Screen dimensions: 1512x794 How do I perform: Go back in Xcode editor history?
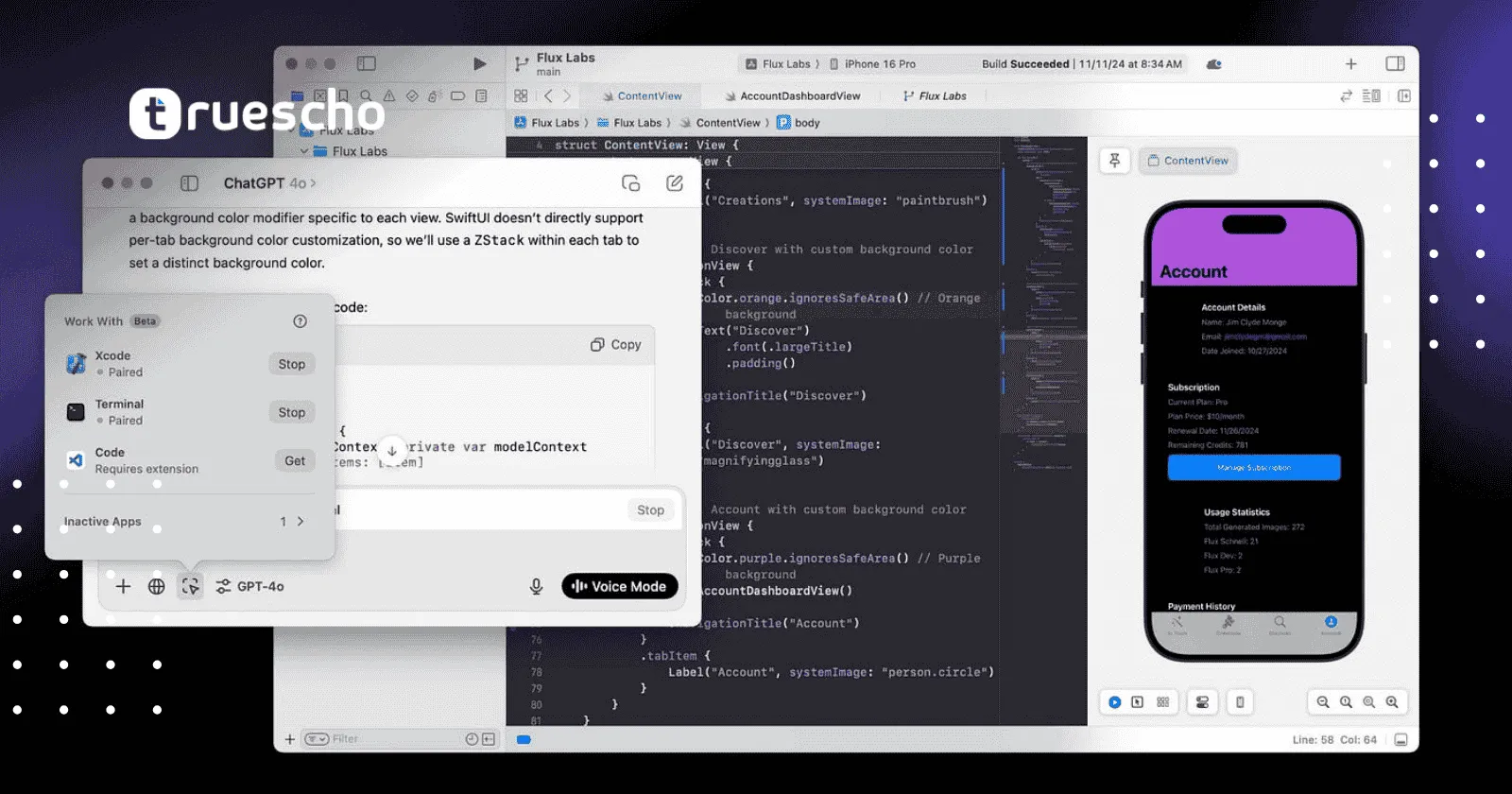pos(548,95)
